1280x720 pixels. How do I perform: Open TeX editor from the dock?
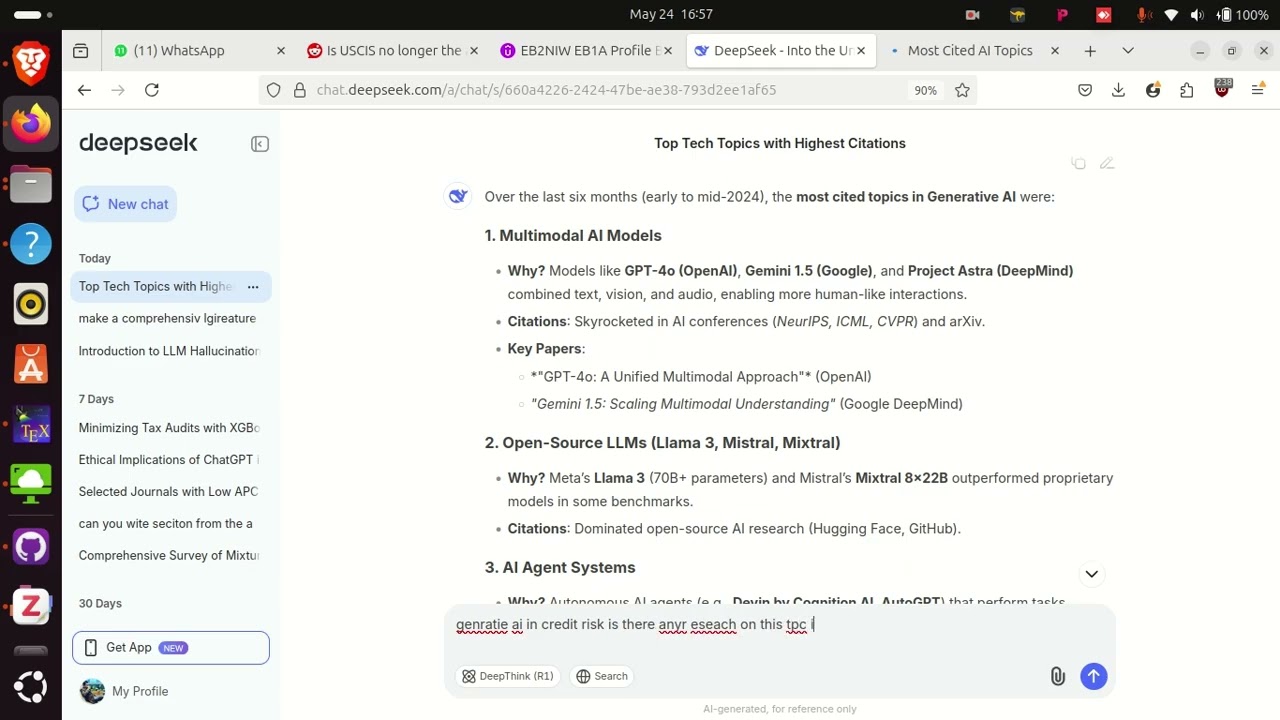point(31,425)
